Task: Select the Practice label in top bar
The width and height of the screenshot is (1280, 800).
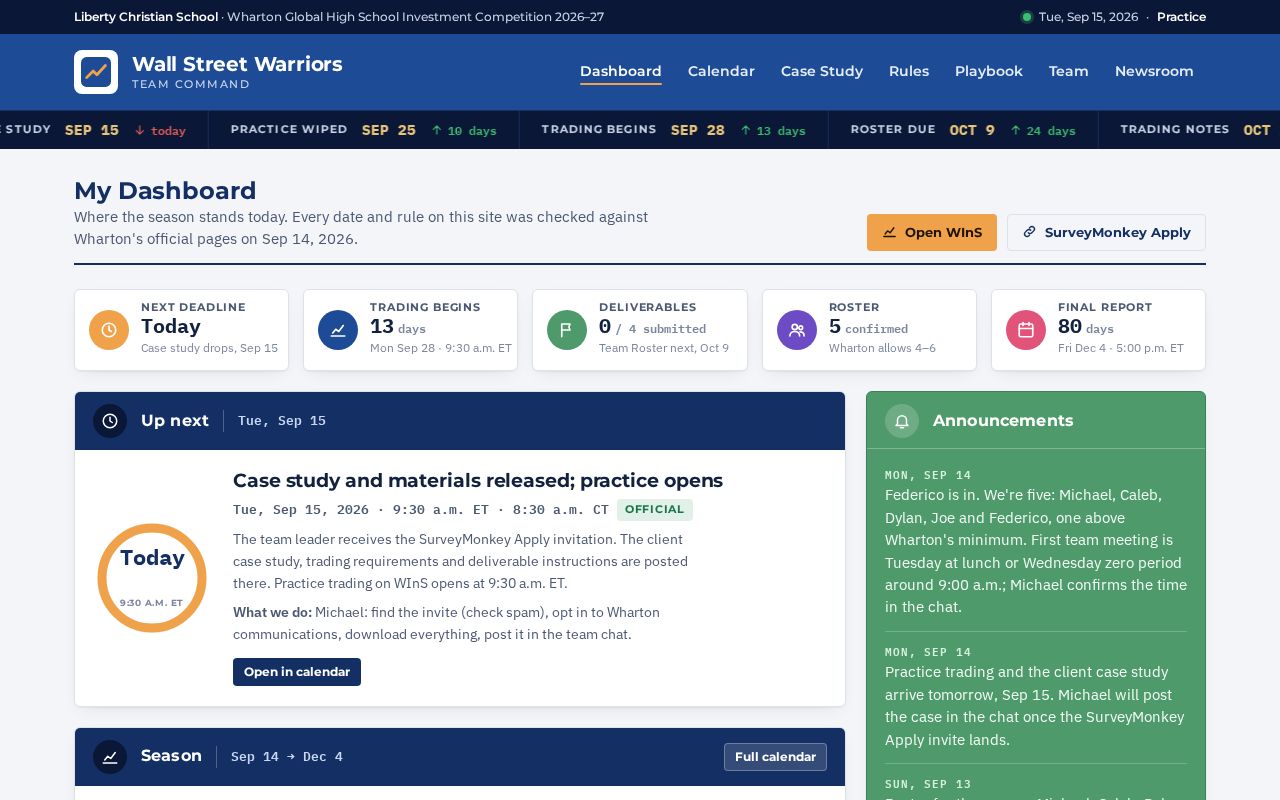Action: pos(1181,17)
